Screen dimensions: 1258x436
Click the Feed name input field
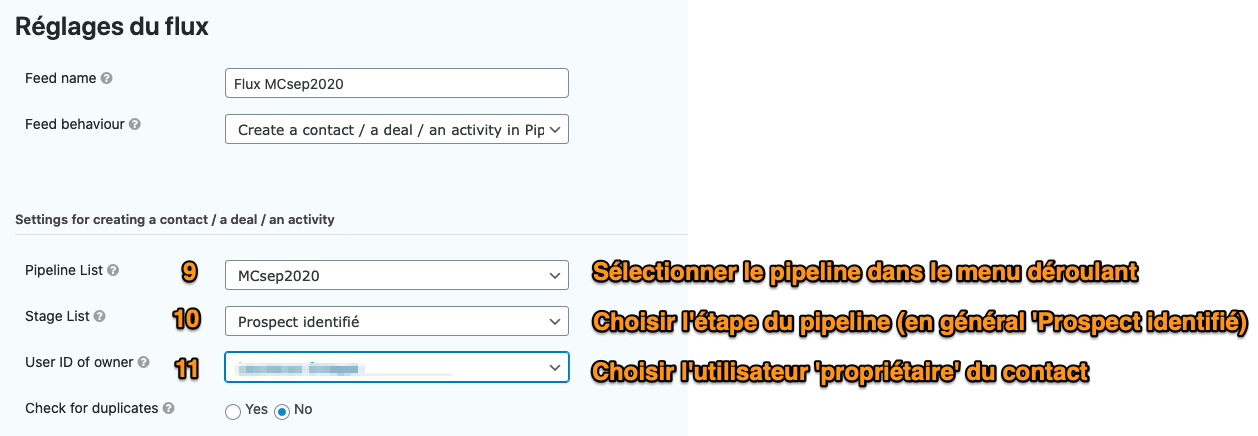397,83
